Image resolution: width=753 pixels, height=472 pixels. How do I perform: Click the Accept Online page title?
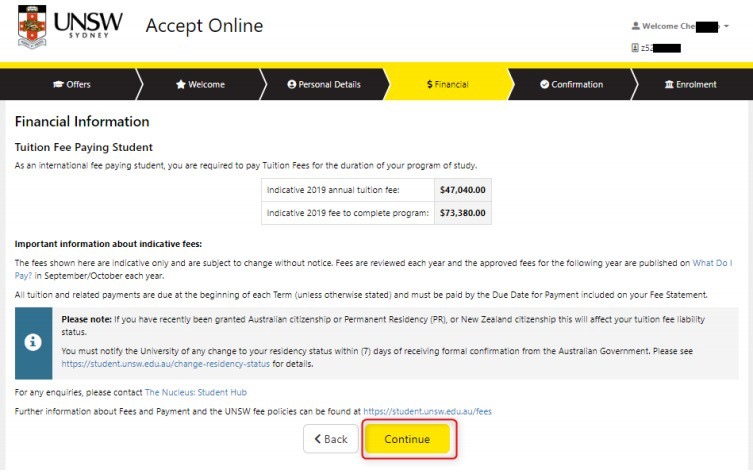tap(204, 26)
